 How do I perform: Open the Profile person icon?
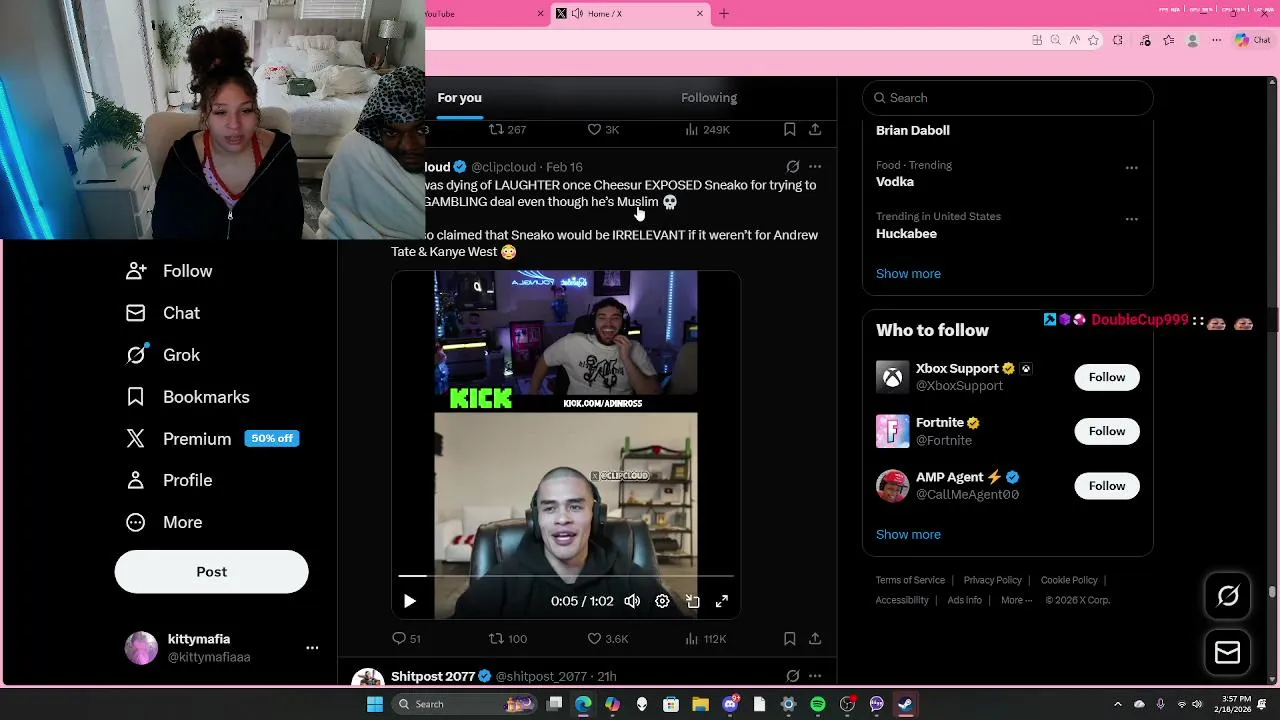point(136,480)
